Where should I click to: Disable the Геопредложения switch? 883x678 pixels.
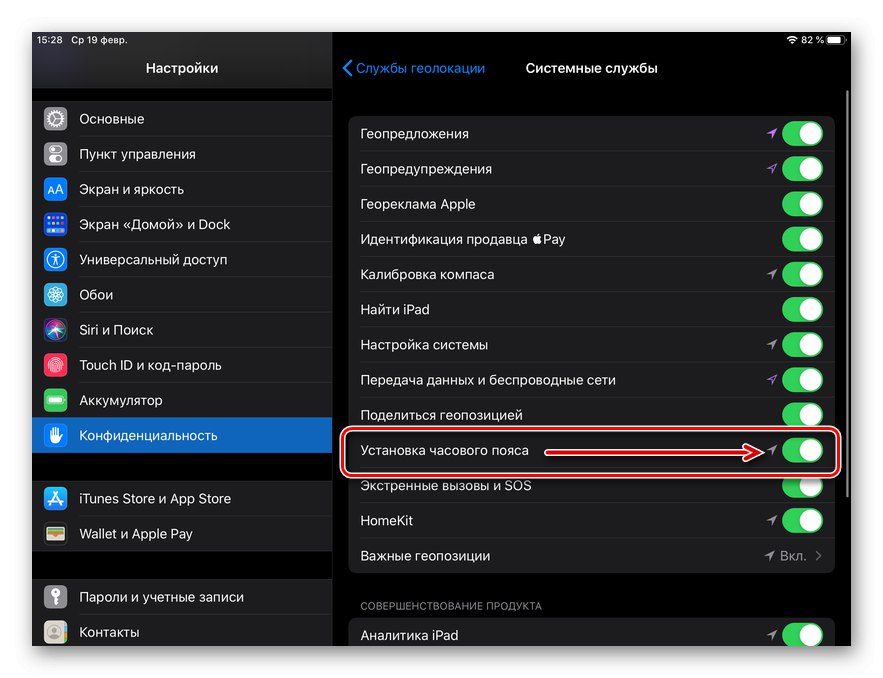point(802,134)
